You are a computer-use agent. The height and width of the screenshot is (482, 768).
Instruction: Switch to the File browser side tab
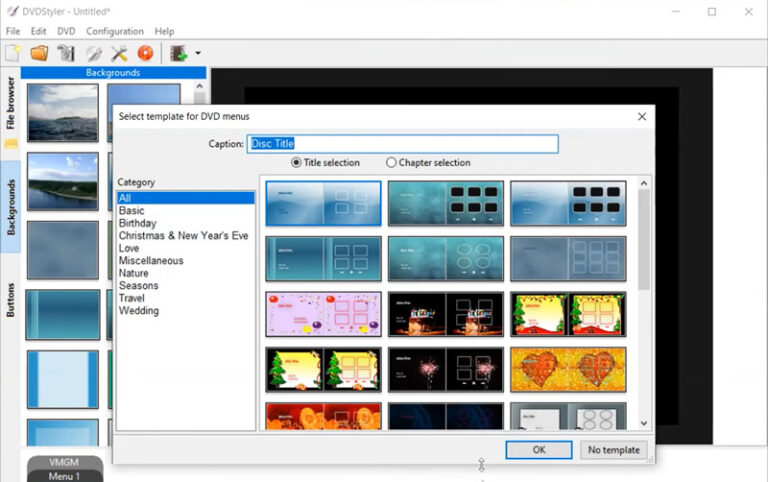click(11, 103)
